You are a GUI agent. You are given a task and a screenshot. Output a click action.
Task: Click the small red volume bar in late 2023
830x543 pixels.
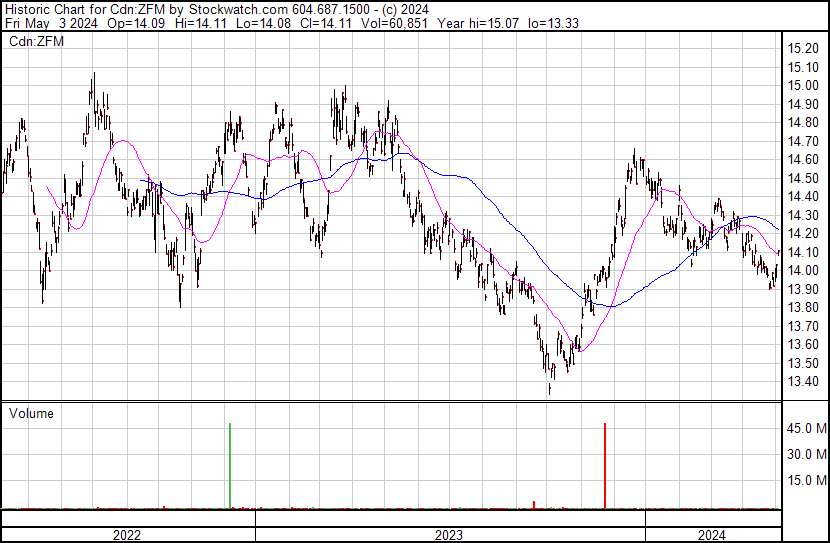(534, 505)
